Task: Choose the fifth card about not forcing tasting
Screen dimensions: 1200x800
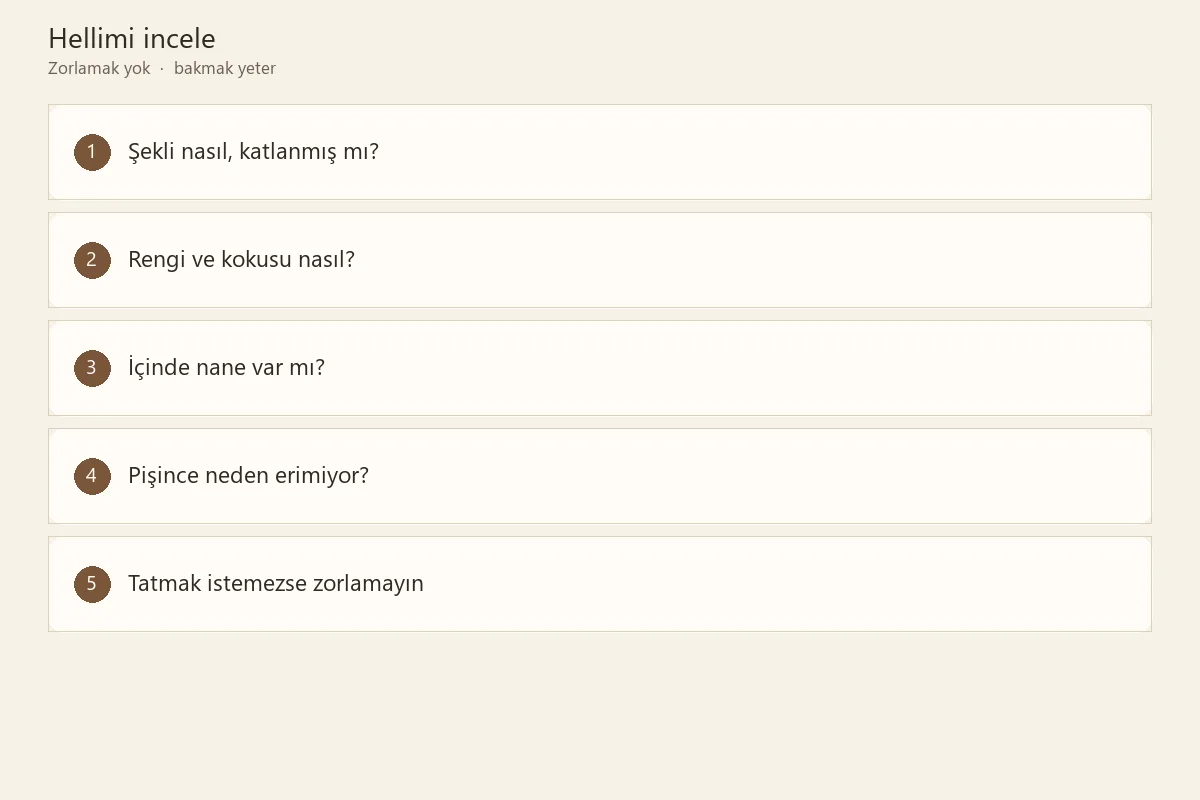Action: coord(600,584)
